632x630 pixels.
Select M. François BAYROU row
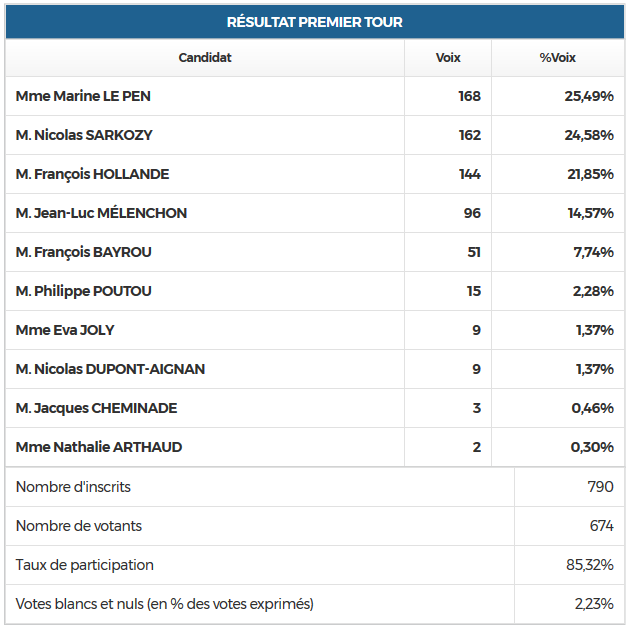pos(84,252)
